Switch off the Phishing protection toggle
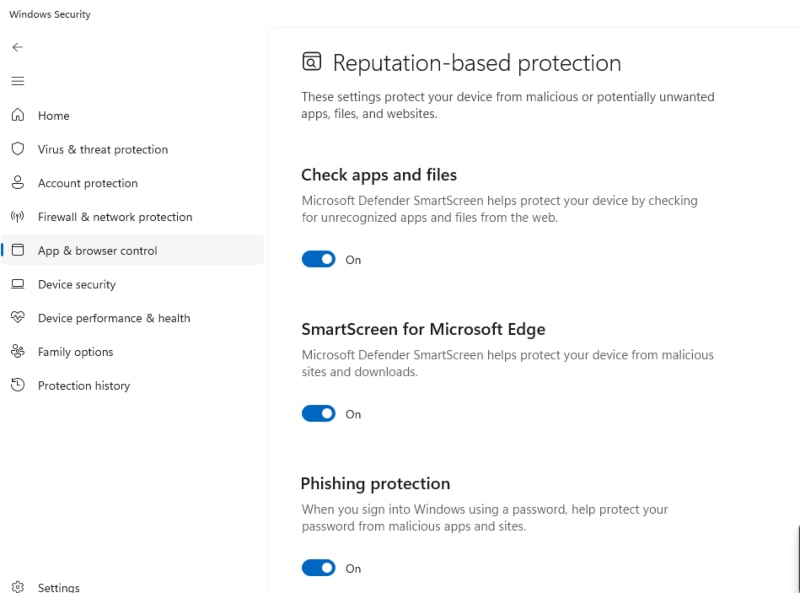Viewport: 800px width, 593px height. click(319, 568)
